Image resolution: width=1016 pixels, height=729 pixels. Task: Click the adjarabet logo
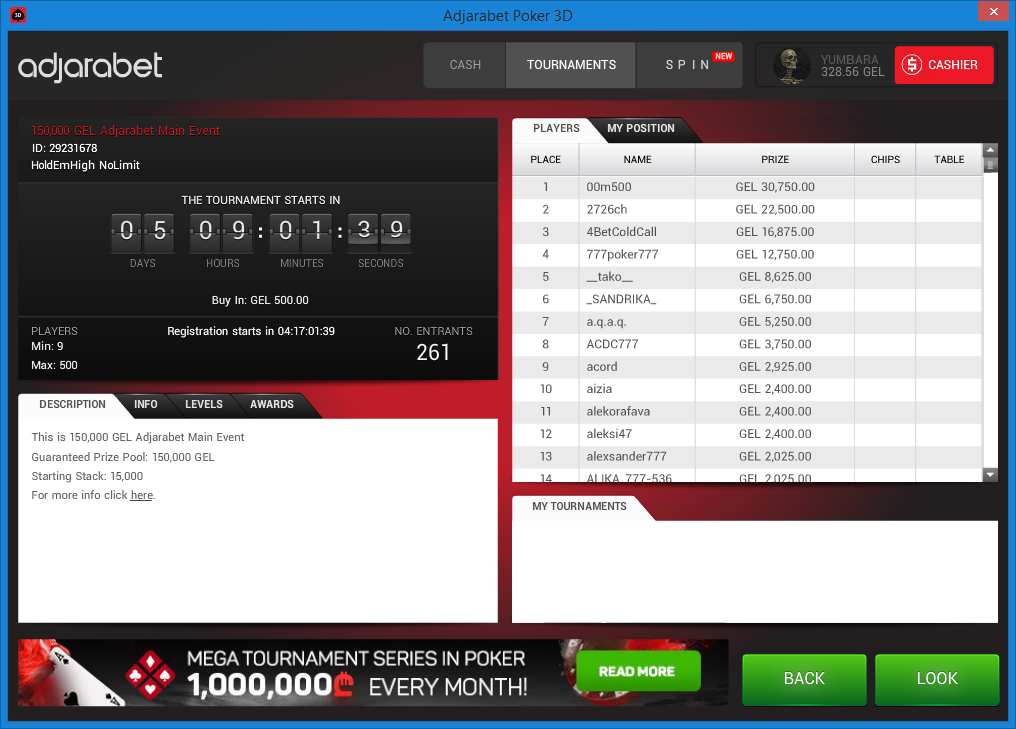pos(90,66)
